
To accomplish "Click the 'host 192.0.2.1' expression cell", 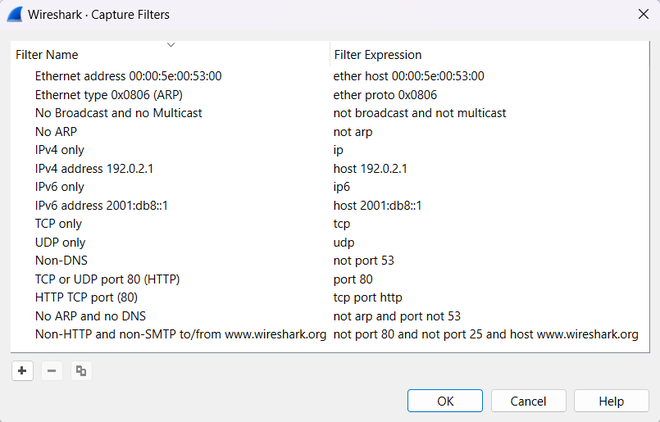I will point(369,168).
